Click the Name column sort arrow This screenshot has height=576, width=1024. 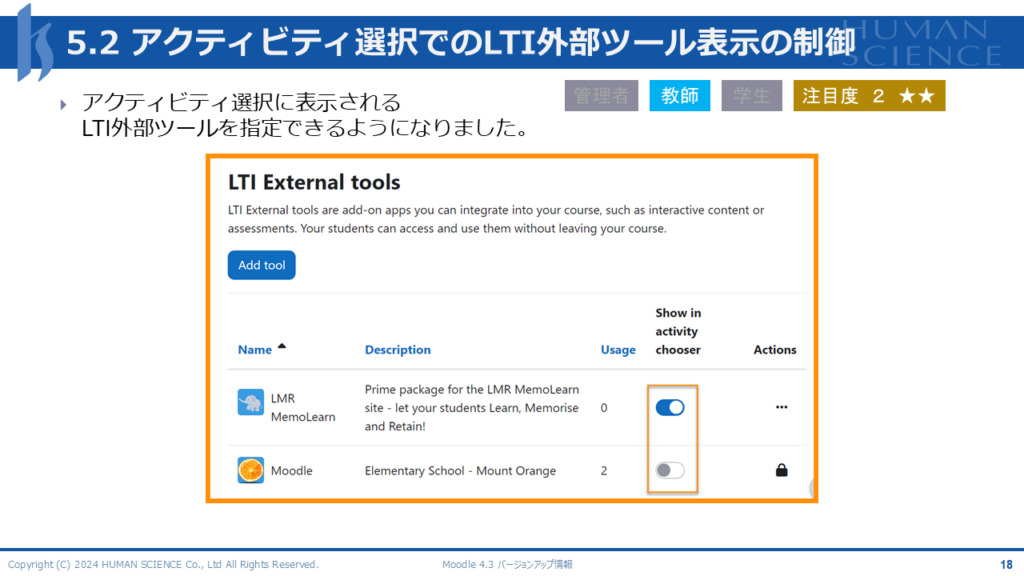(x=282, y=347)
